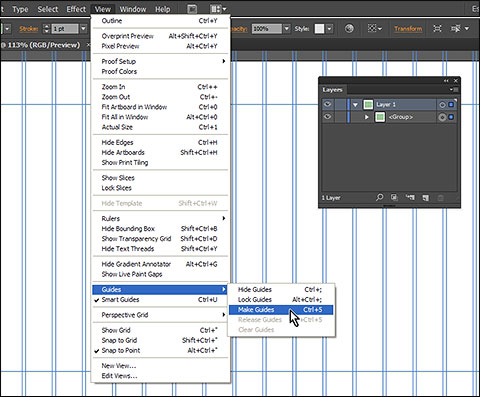Screen dimensions: 480x397
Task: Click the Group target circle icon
Action: (x=442, y=117)
